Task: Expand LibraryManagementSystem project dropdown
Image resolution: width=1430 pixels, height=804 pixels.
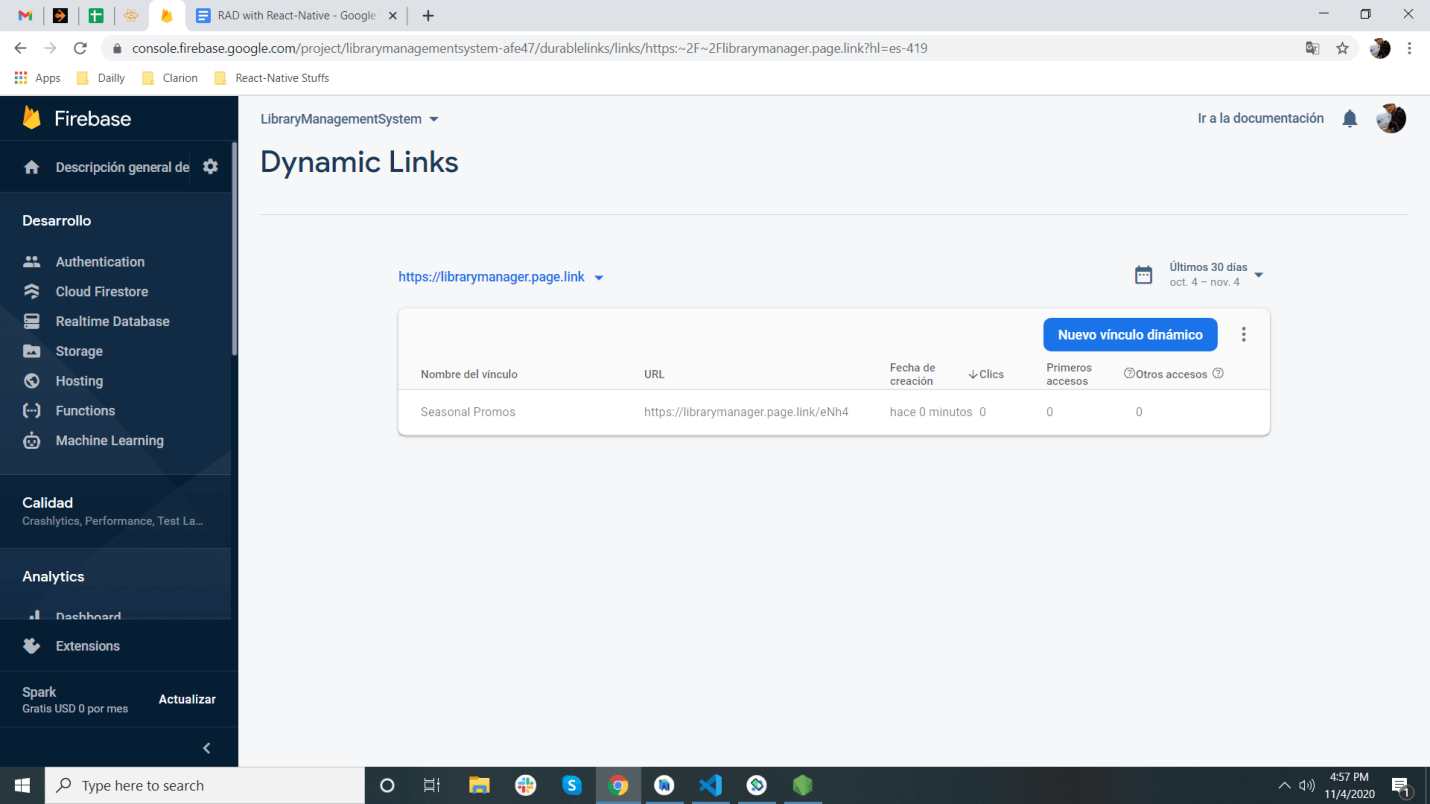Action: [x=350, y=119]
